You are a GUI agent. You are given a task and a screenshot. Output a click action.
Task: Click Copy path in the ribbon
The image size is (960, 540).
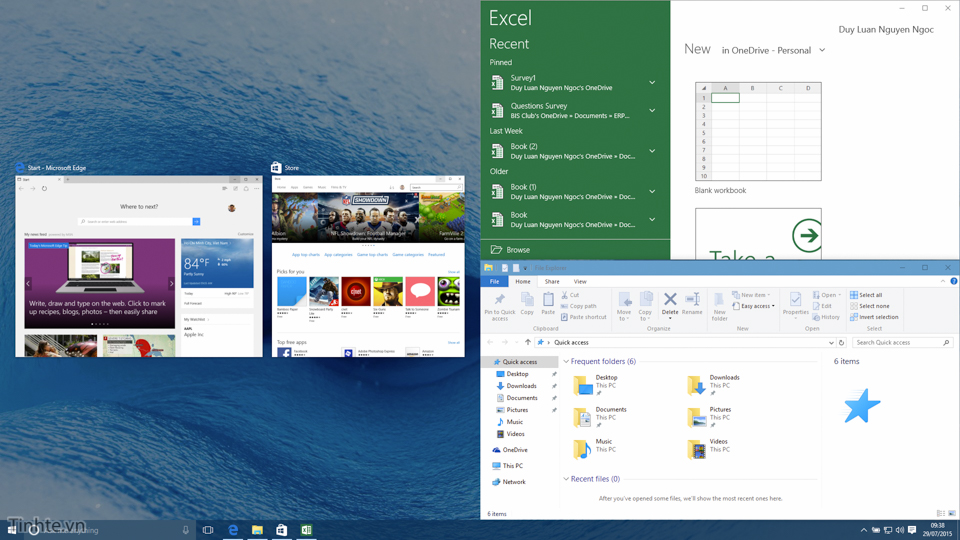tap(579, 306)
